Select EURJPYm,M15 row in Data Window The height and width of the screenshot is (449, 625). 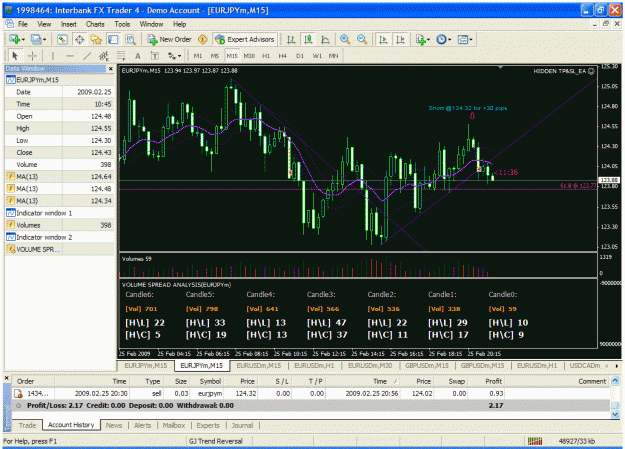coord(60,80)
